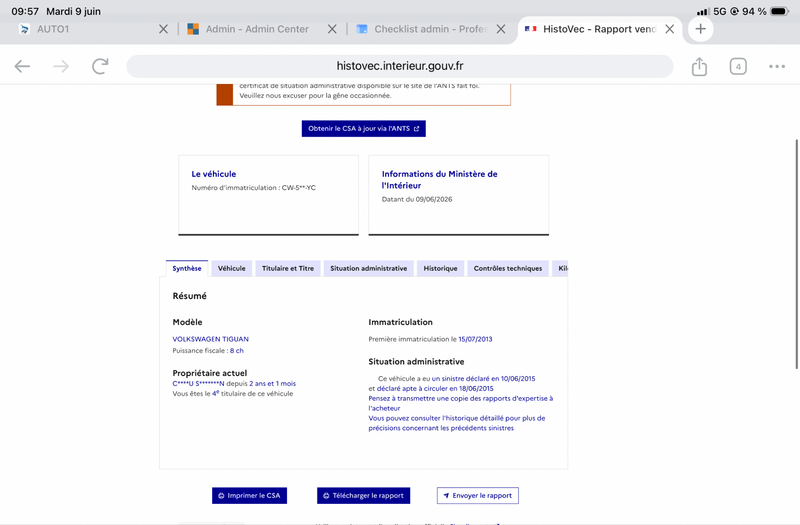
Task: Open the Synthèse tab
Action: [187, 268]
